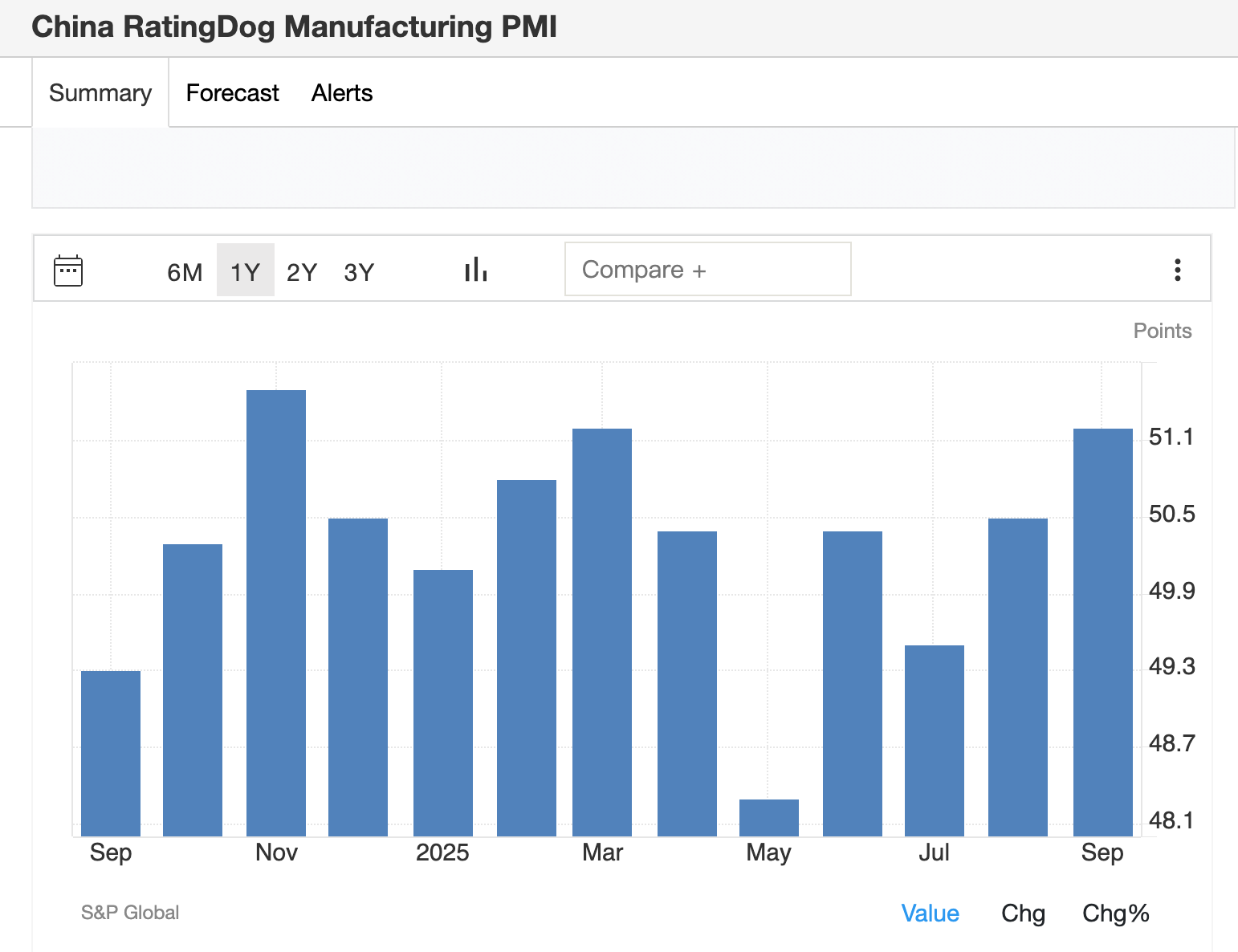1238x952 pixels.
Task: Show the Value view of data
Action: pyautogui.click(x=930, y=913)
